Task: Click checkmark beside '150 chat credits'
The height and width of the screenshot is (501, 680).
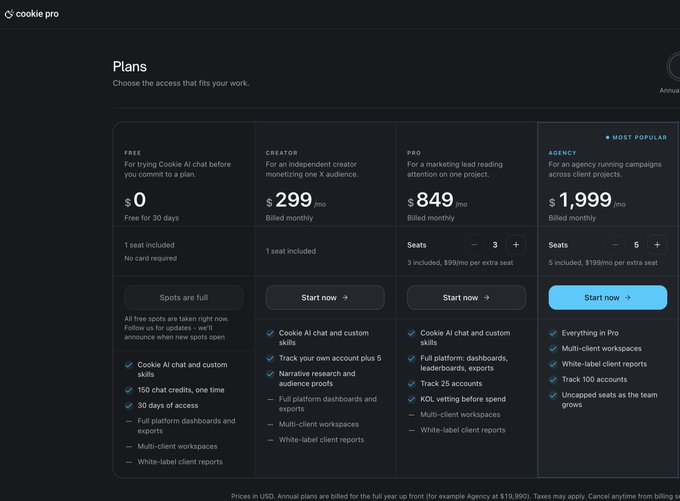Action: point(129,390)
